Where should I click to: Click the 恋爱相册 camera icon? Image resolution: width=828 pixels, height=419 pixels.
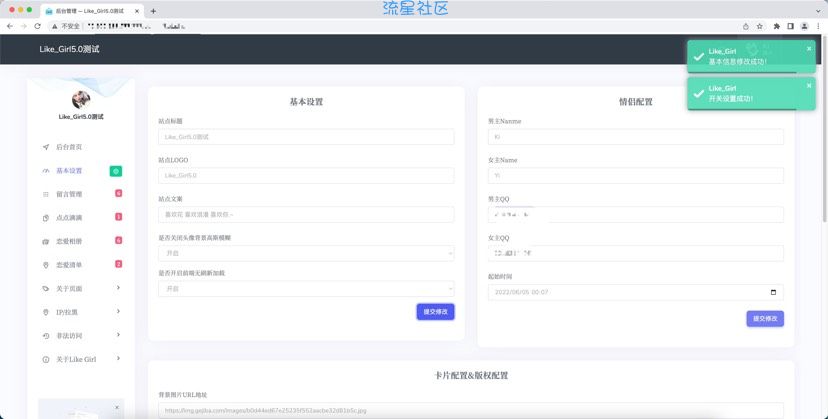pyautogui.click(x=46, y=241)
